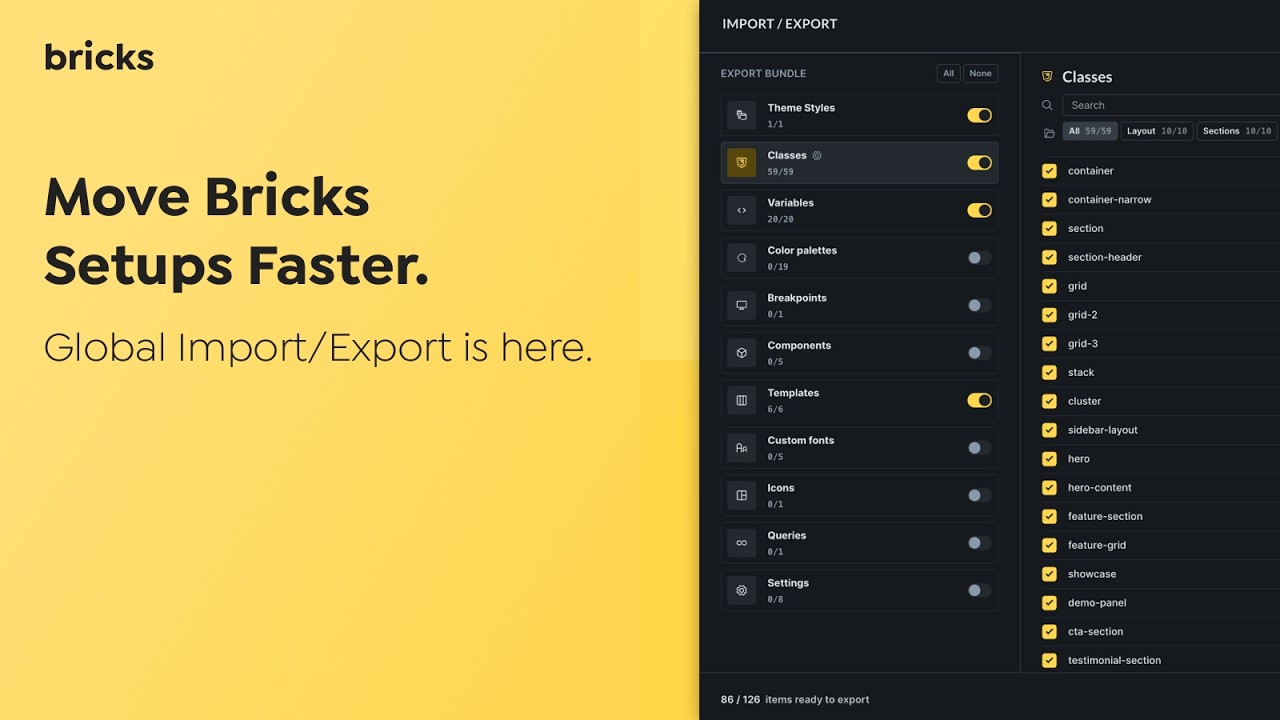Click the Settings gear icon

[742, 590]
